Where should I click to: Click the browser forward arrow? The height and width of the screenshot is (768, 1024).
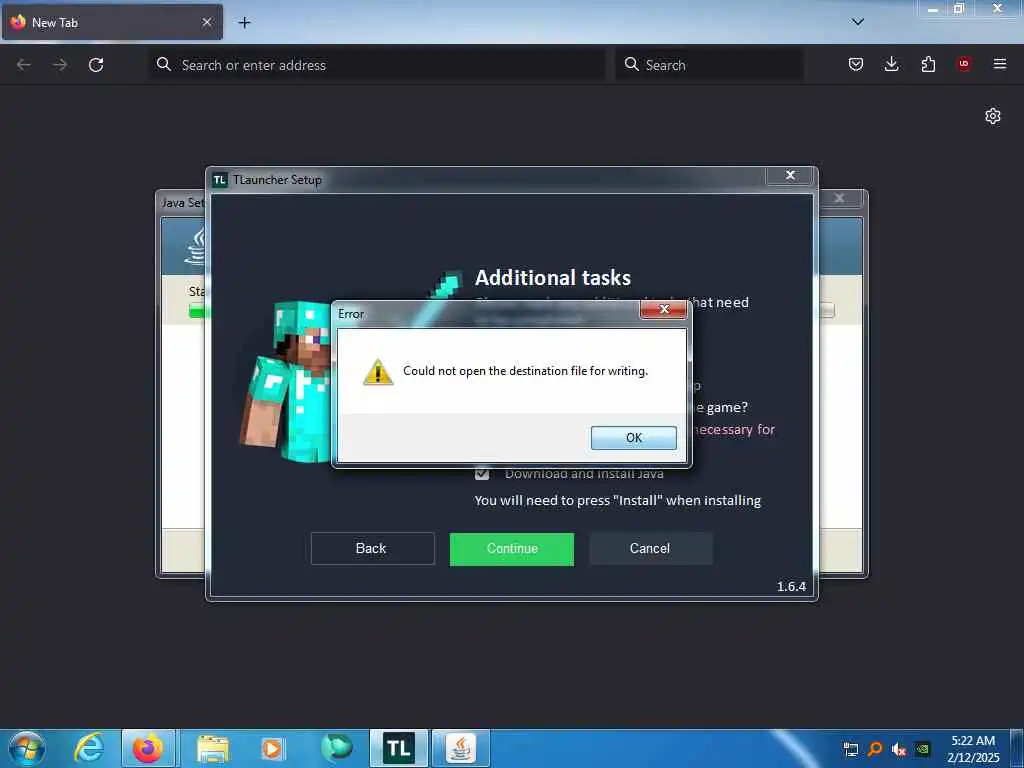tap(60, 65)
